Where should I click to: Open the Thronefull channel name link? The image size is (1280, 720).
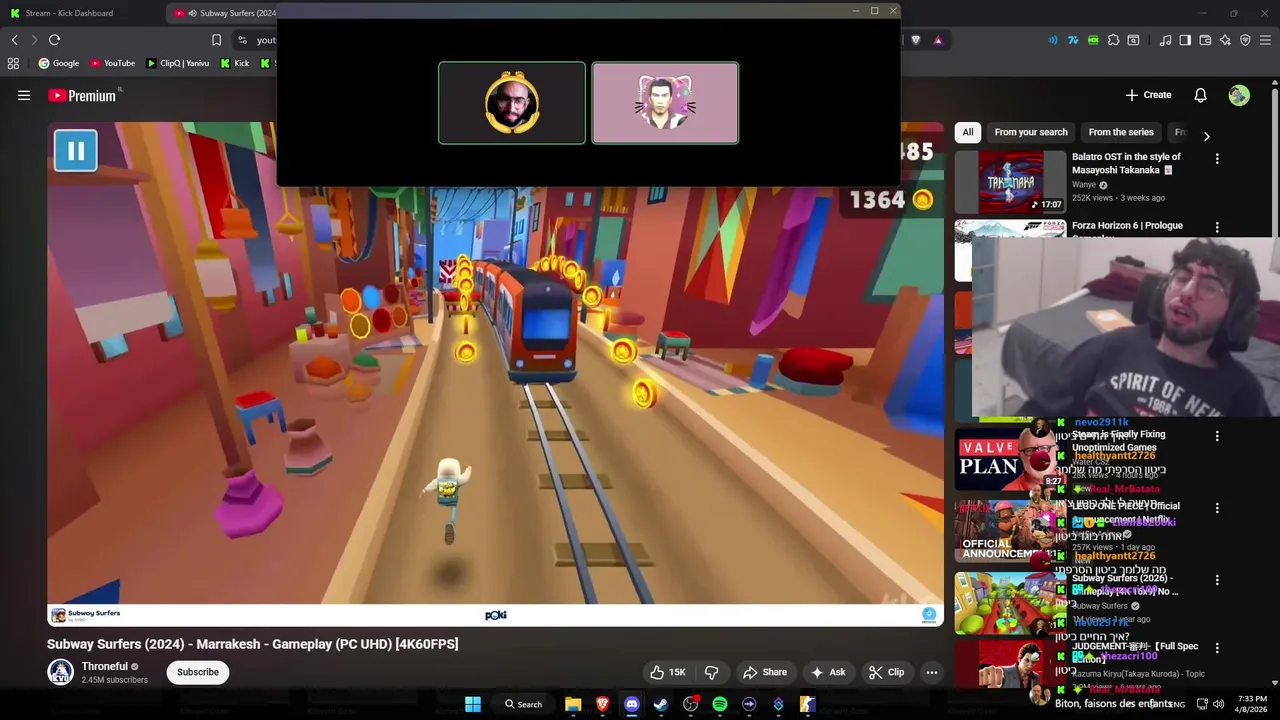coord(105,666)
